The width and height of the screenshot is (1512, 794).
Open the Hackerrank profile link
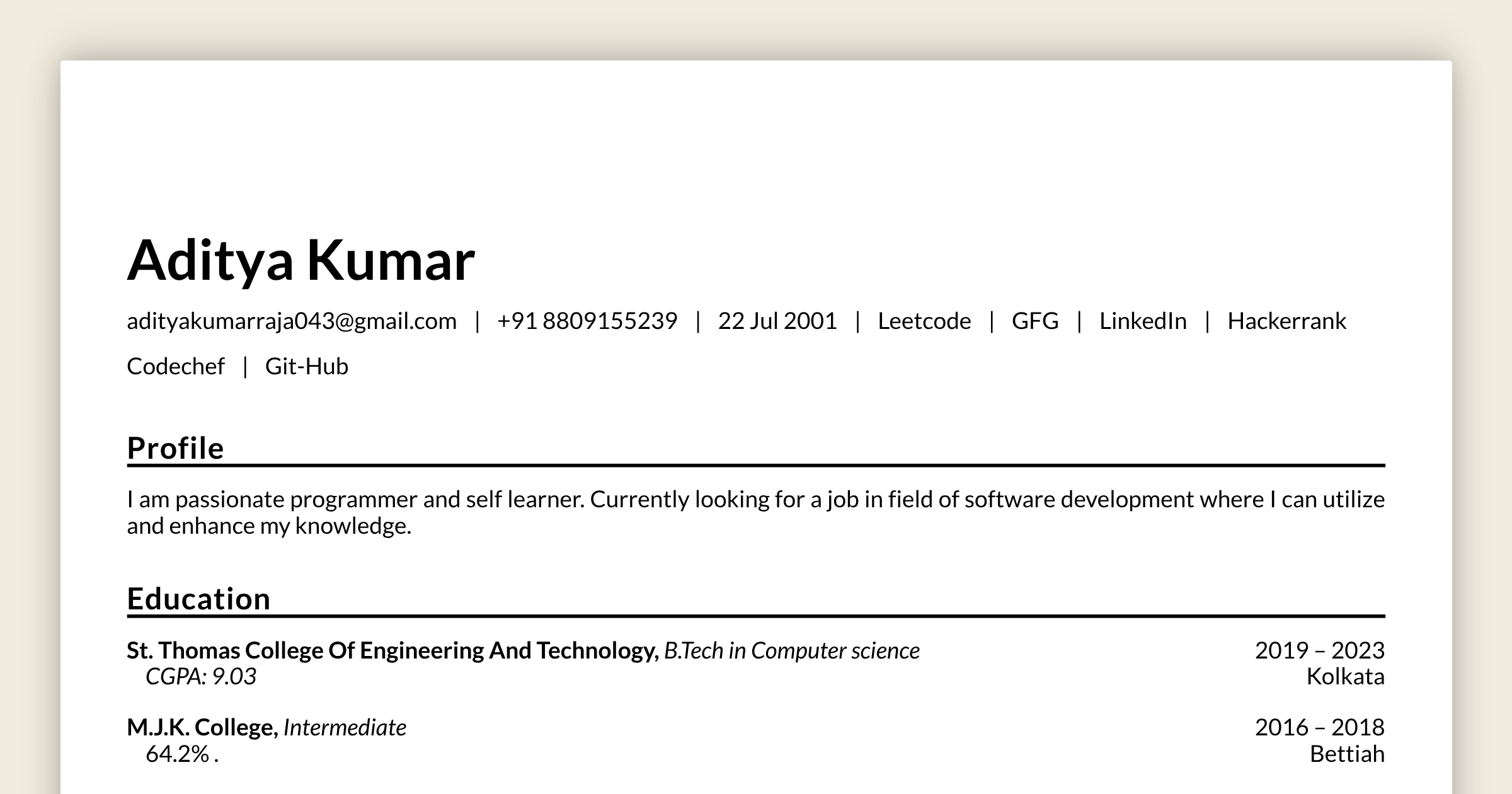pos(1286,321)
